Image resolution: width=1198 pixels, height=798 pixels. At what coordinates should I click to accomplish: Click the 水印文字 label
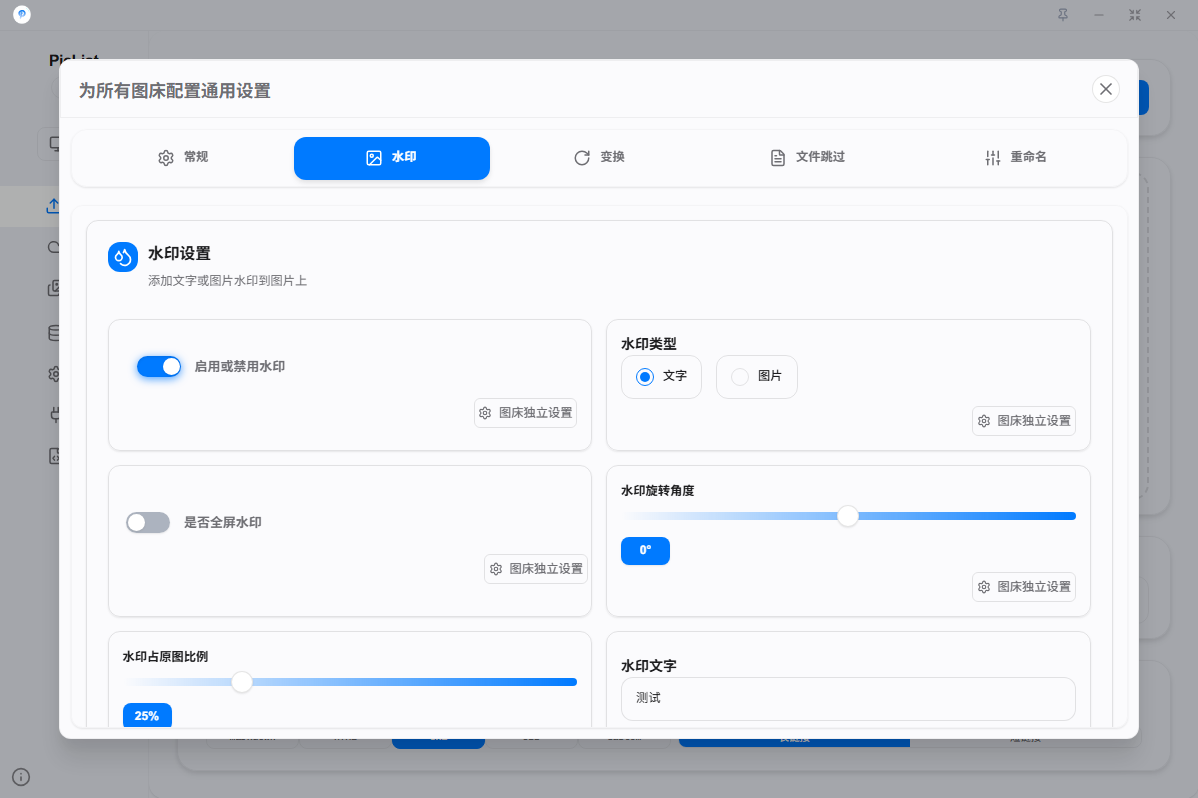tap(649, 666)
